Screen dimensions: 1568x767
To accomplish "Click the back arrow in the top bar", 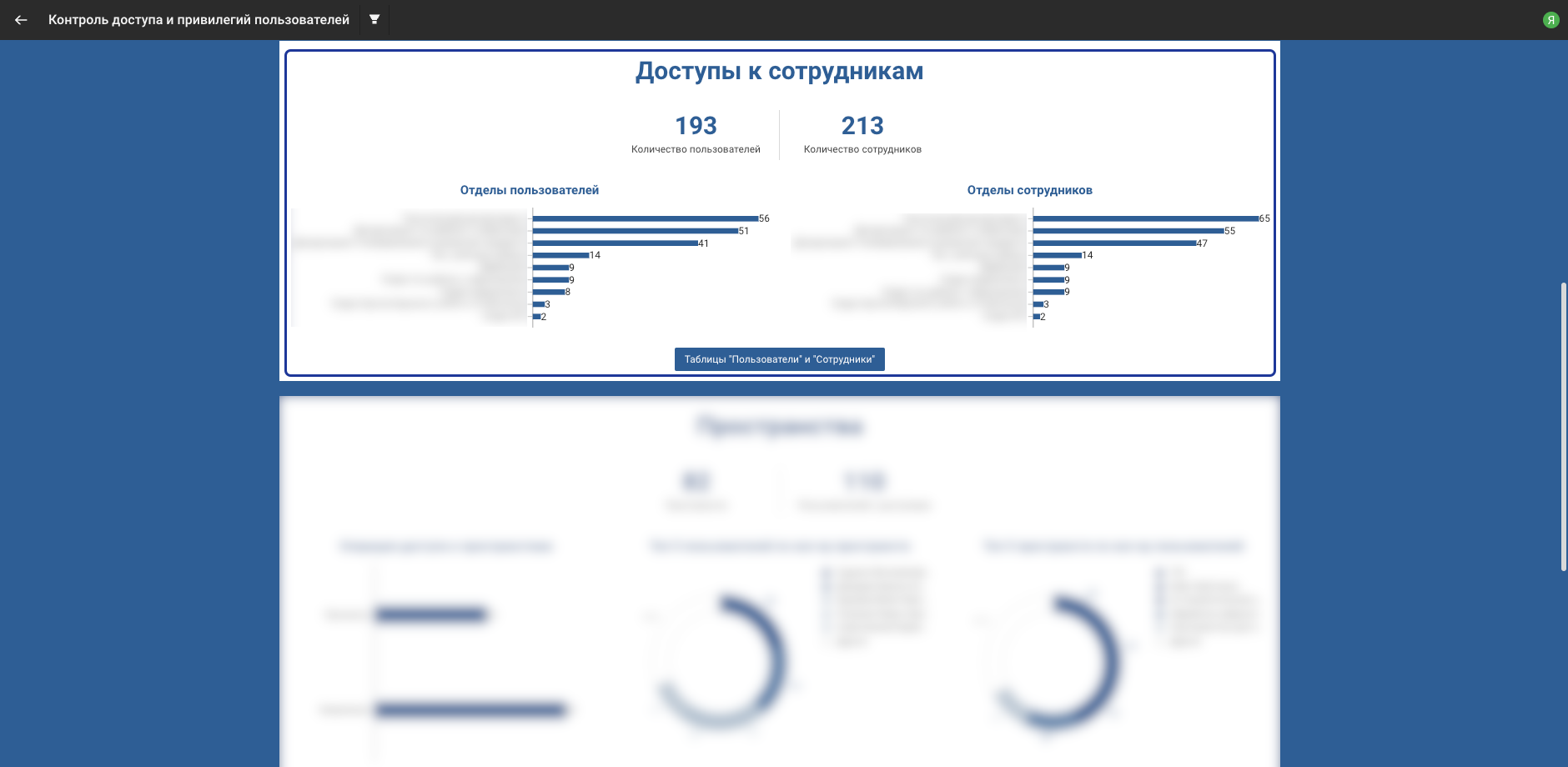I will tap(21, 20).
